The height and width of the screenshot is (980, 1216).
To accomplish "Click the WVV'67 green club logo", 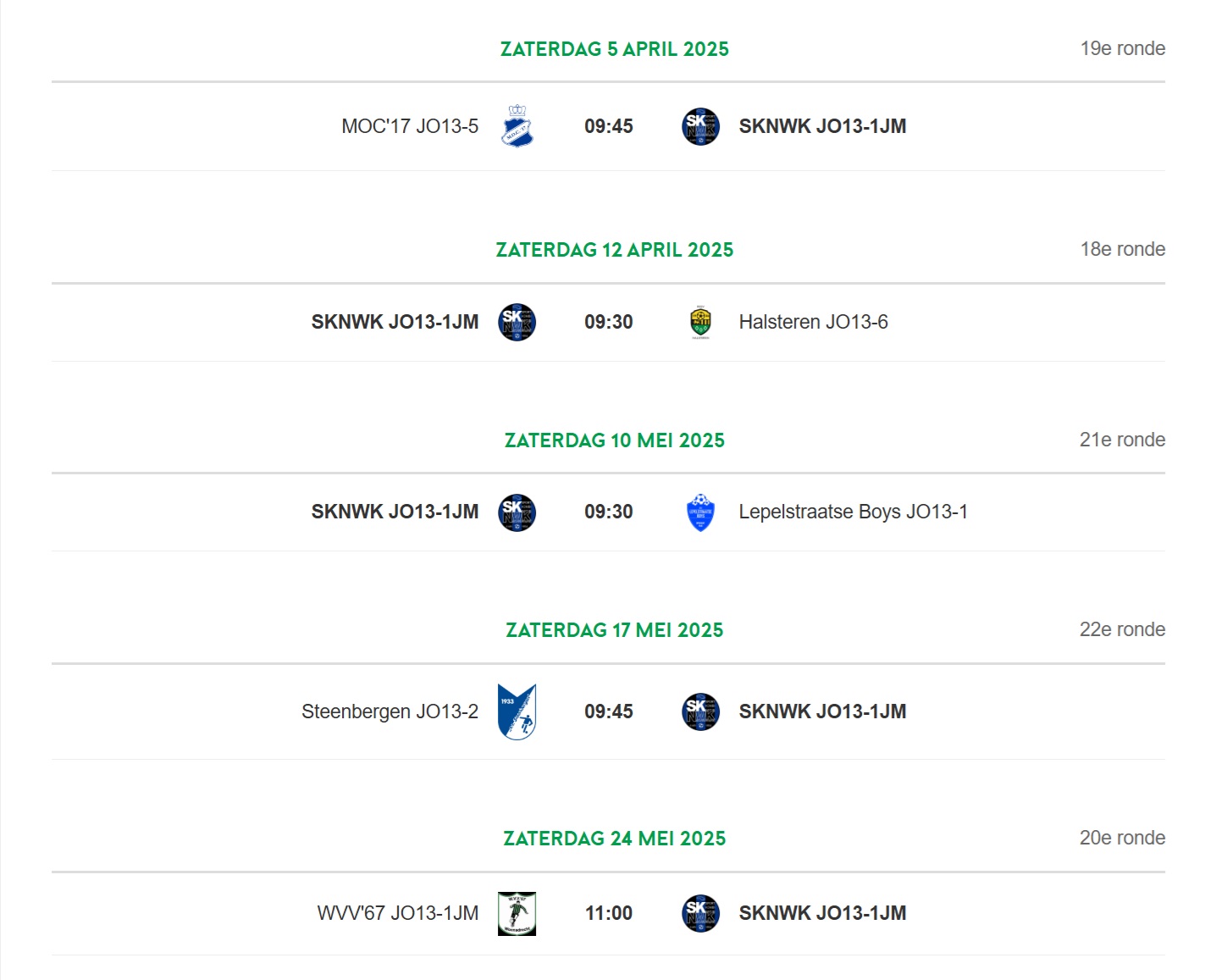I will [517, 913].
